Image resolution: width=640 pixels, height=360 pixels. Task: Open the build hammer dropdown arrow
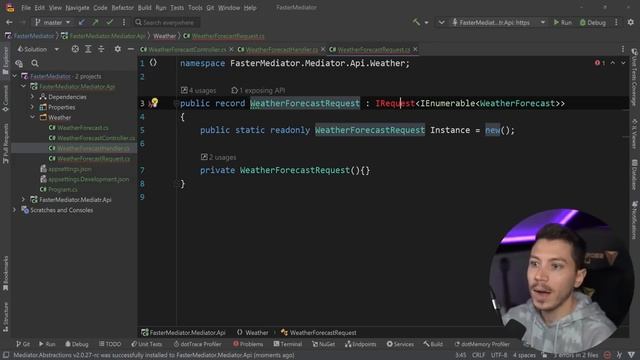(427, 22)
